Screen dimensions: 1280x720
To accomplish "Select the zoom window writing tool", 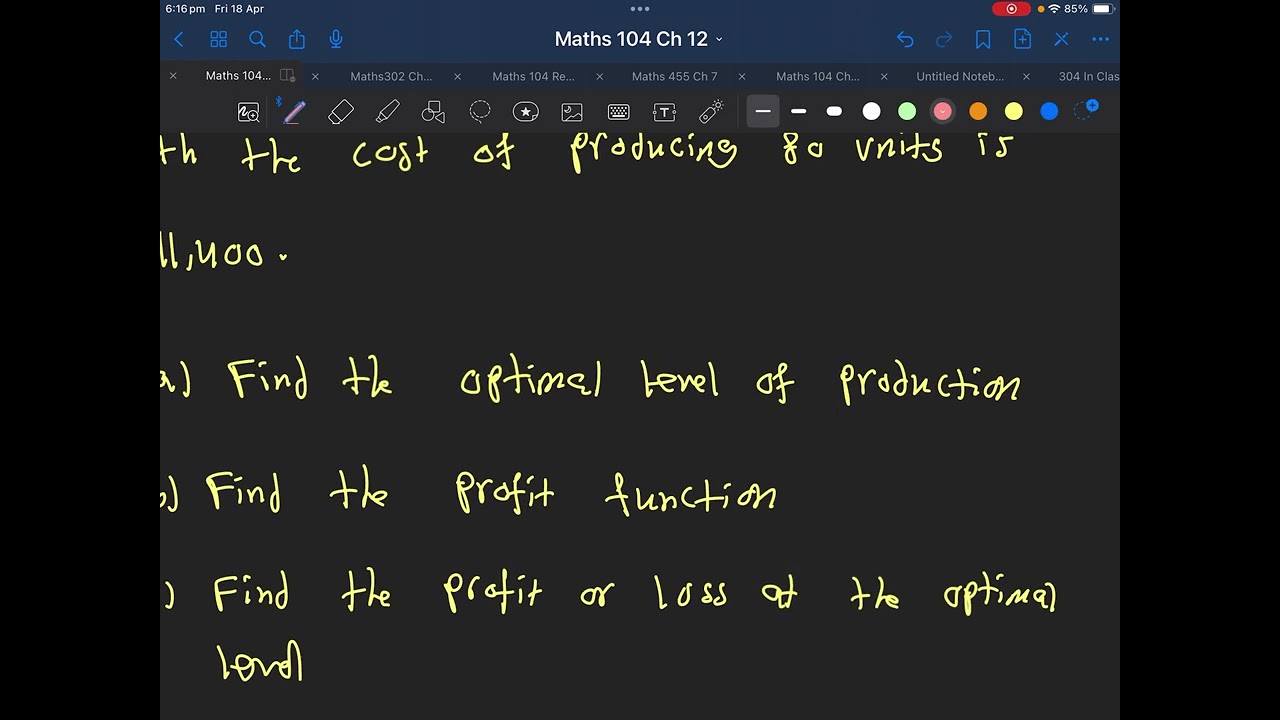I will tap(248, 112).
